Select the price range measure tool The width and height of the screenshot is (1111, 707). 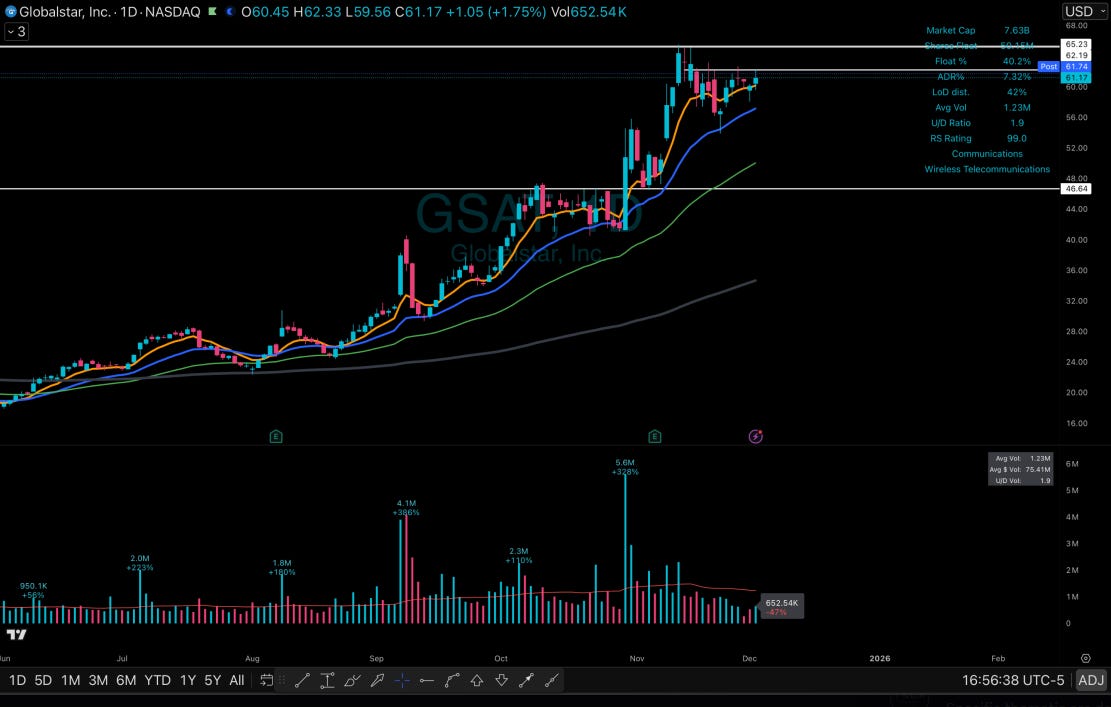(327, 680)
